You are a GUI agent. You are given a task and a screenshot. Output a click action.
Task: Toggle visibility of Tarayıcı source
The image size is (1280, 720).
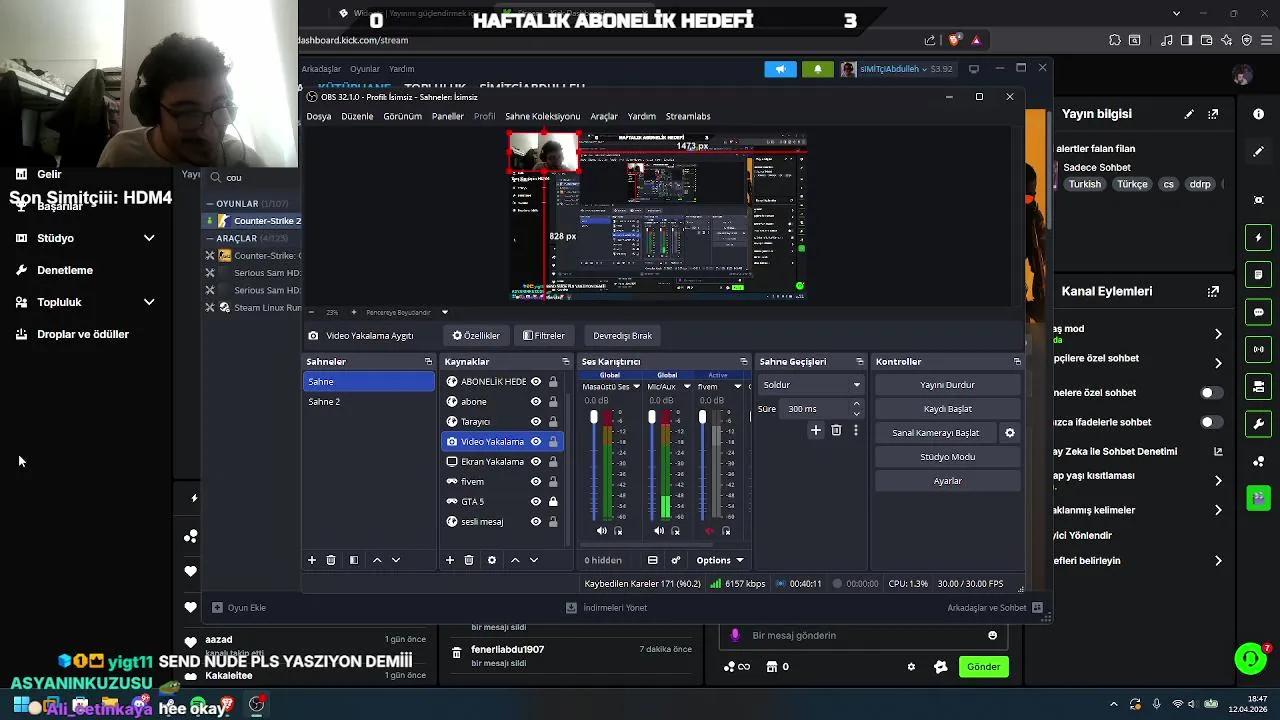536,421
